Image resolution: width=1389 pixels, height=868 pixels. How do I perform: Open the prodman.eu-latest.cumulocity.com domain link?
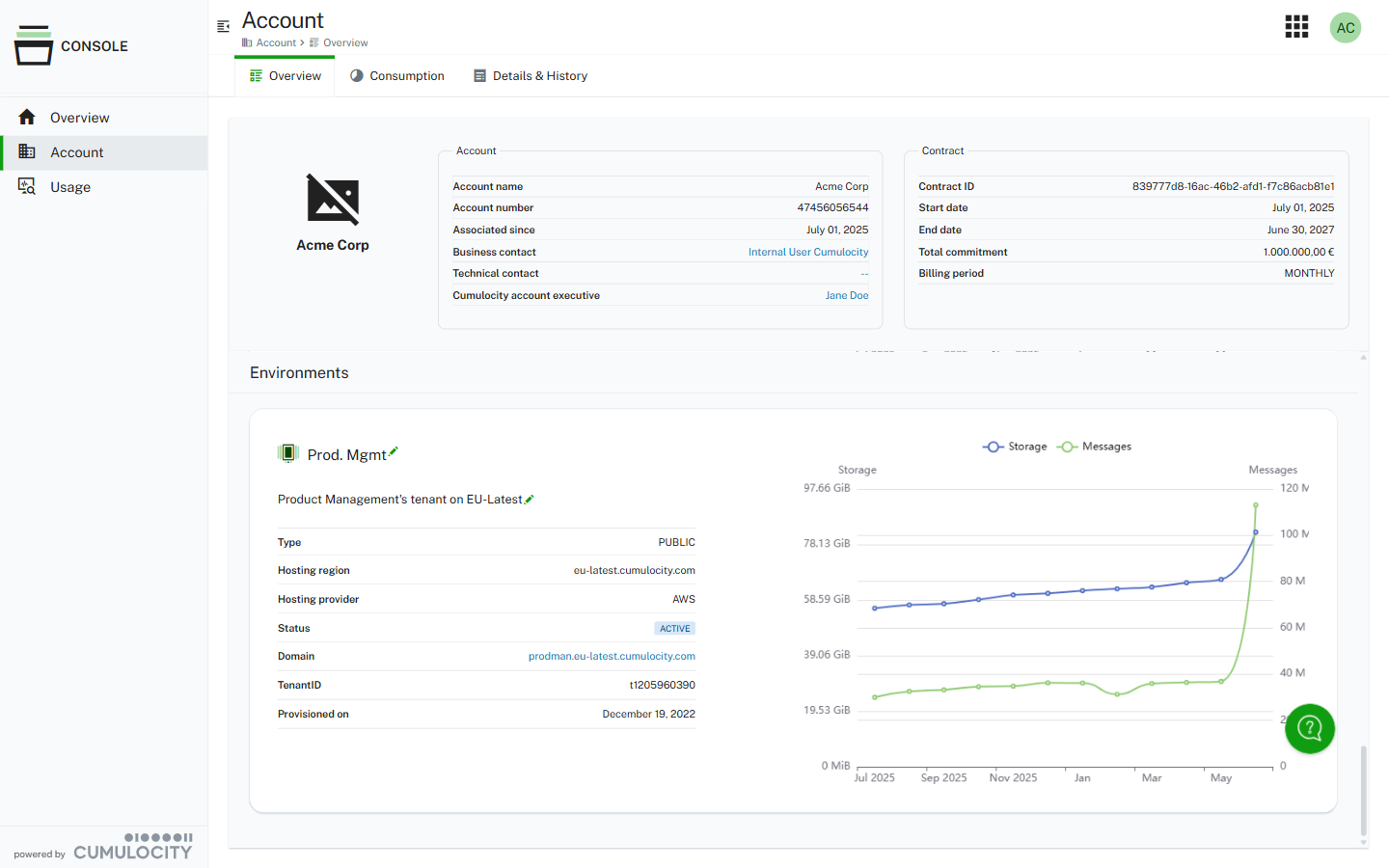(x=612, y=656)
